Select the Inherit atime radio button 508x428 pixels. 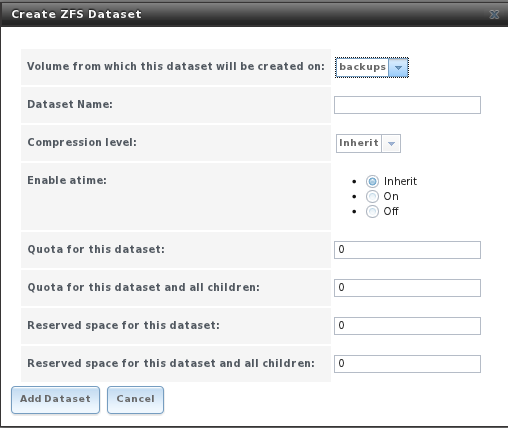pyautogui.click(x=372, y=181)
